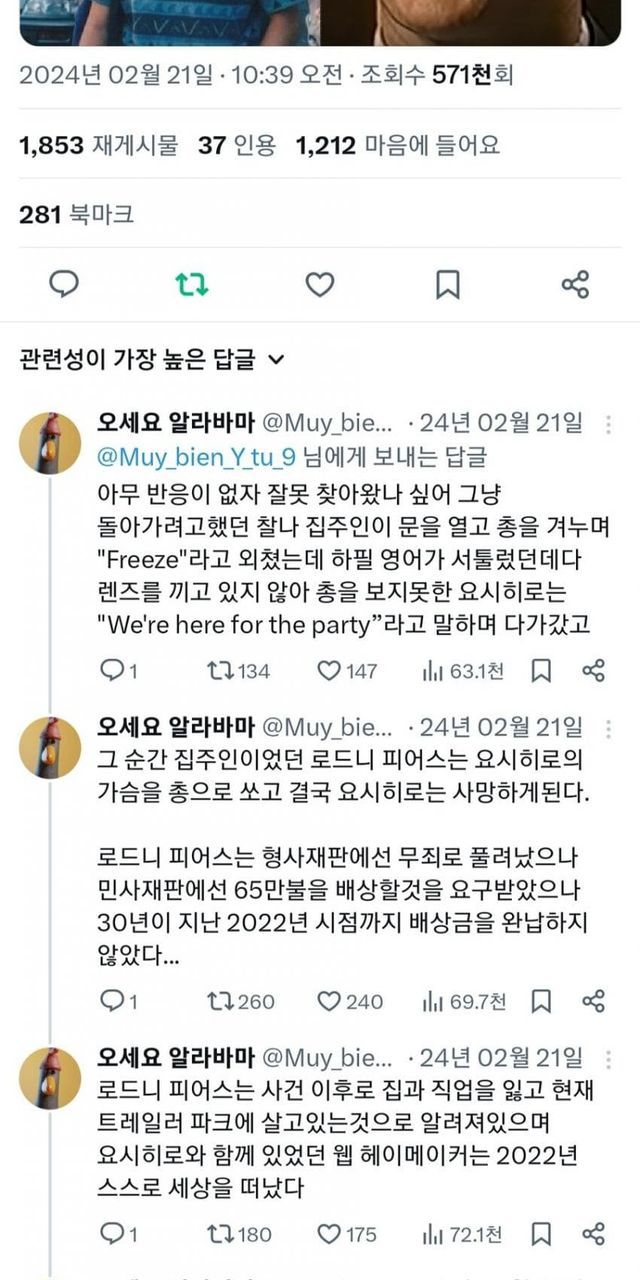Open the 1,853 reposts list
The width and height of the screenshot is (640, 1280).
tap(98, 146)
